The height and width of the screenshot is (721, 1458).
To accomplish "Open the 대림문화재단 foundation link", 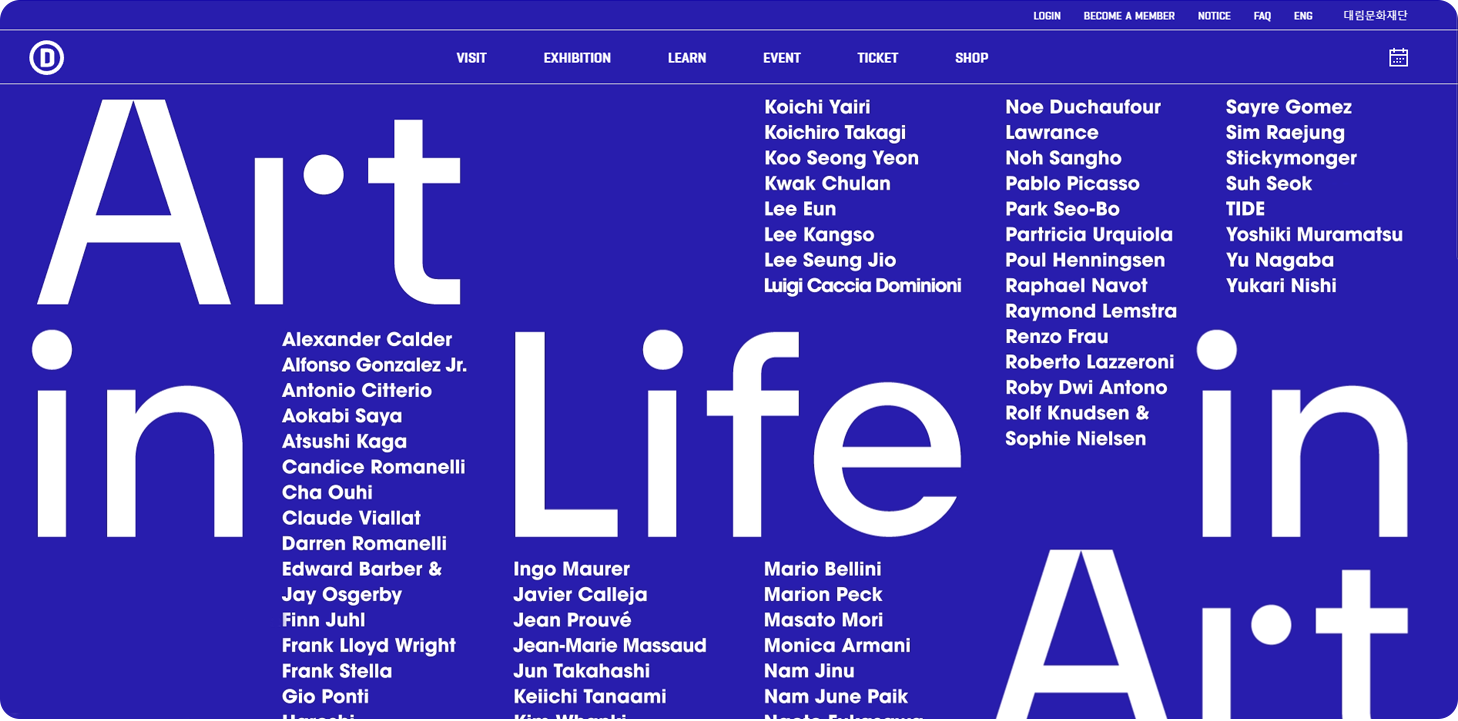I will (x=1375, y=16).
